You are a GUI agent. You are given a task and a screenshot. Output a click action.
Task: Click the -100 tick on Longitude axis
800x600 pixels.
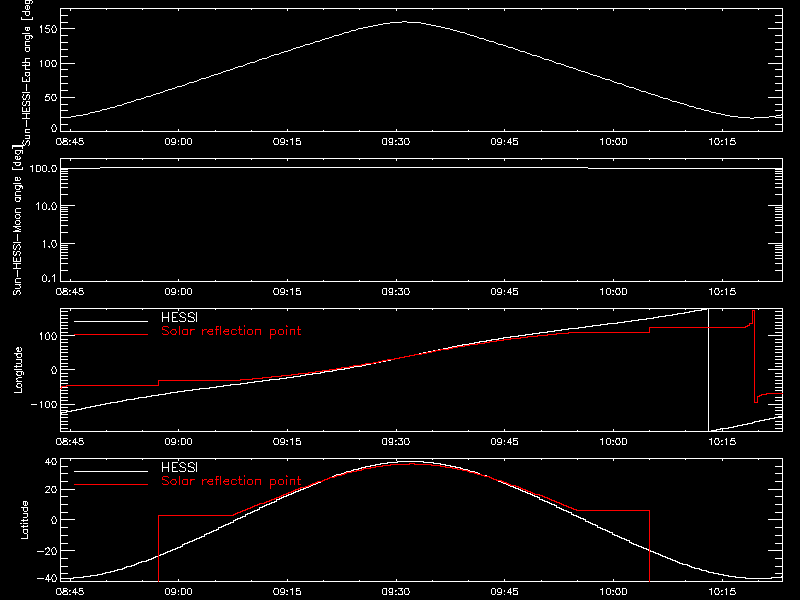pyautogui.click(x=44, y=404)
